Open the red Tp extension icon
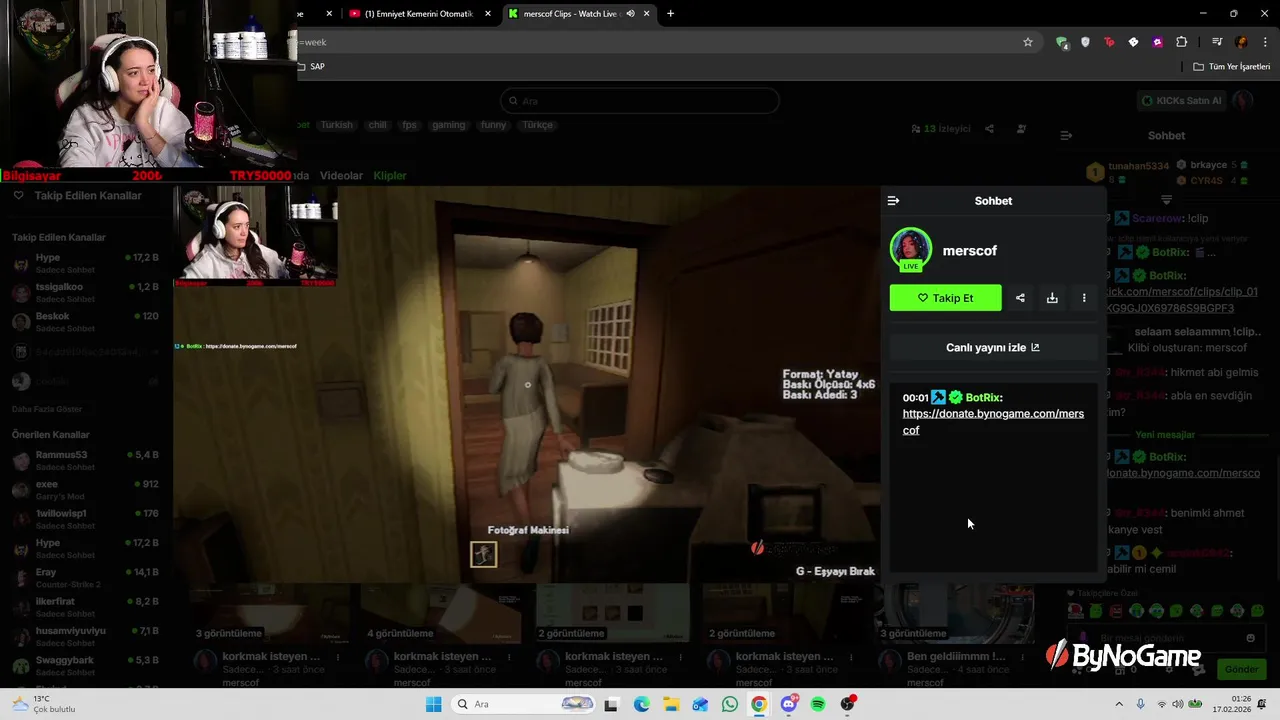1280x720 pixels. coord(1109,42)
